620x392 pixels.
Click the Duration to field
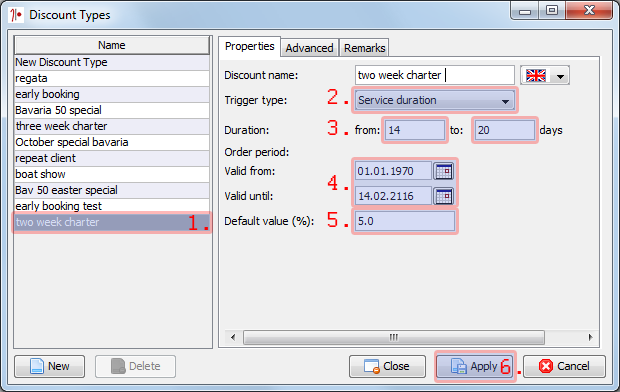tap(505, 130)
